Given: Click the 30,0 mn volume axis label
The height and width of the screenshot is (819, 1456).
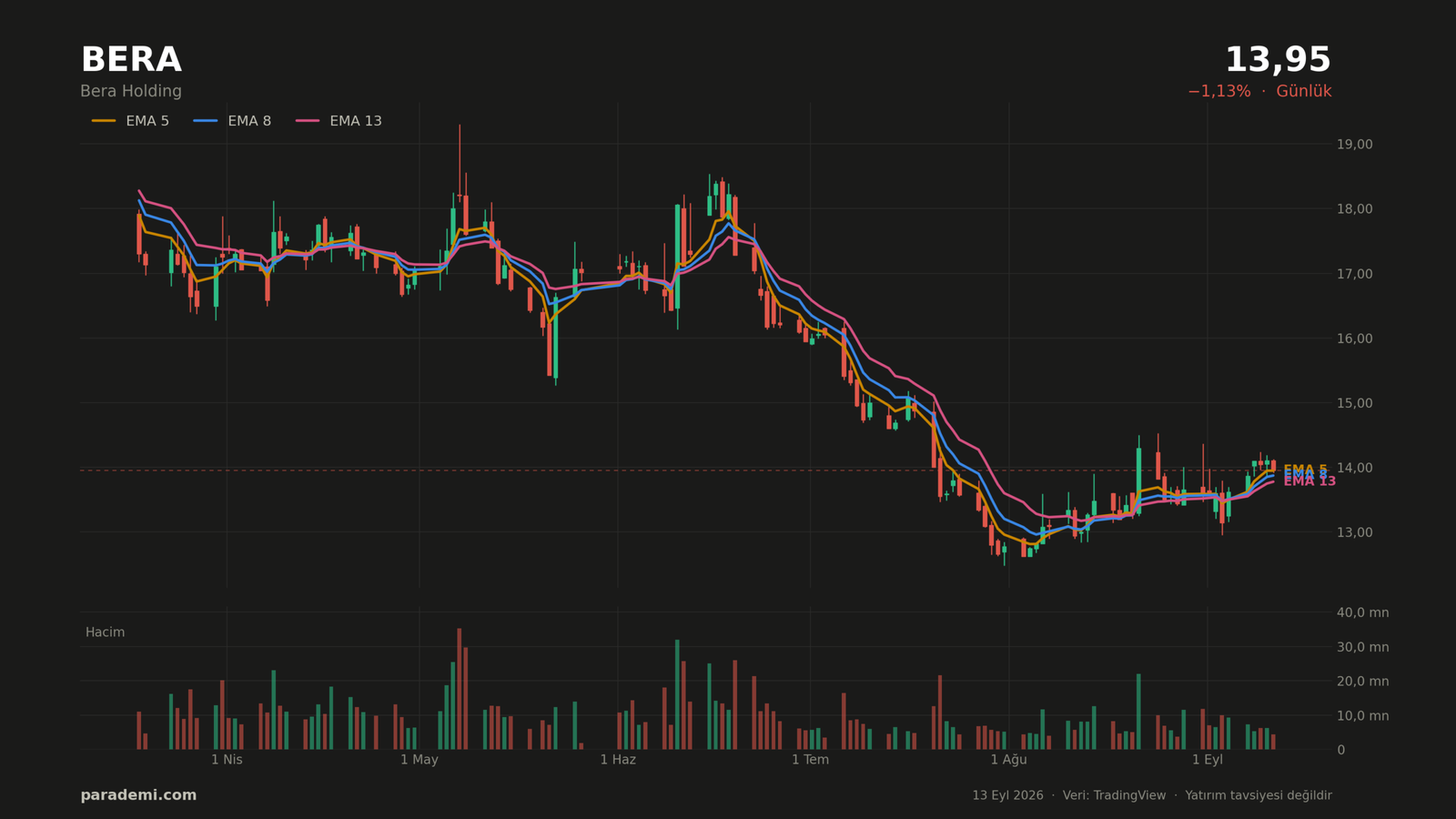Looking at the screenshot, I should 1362,648.
